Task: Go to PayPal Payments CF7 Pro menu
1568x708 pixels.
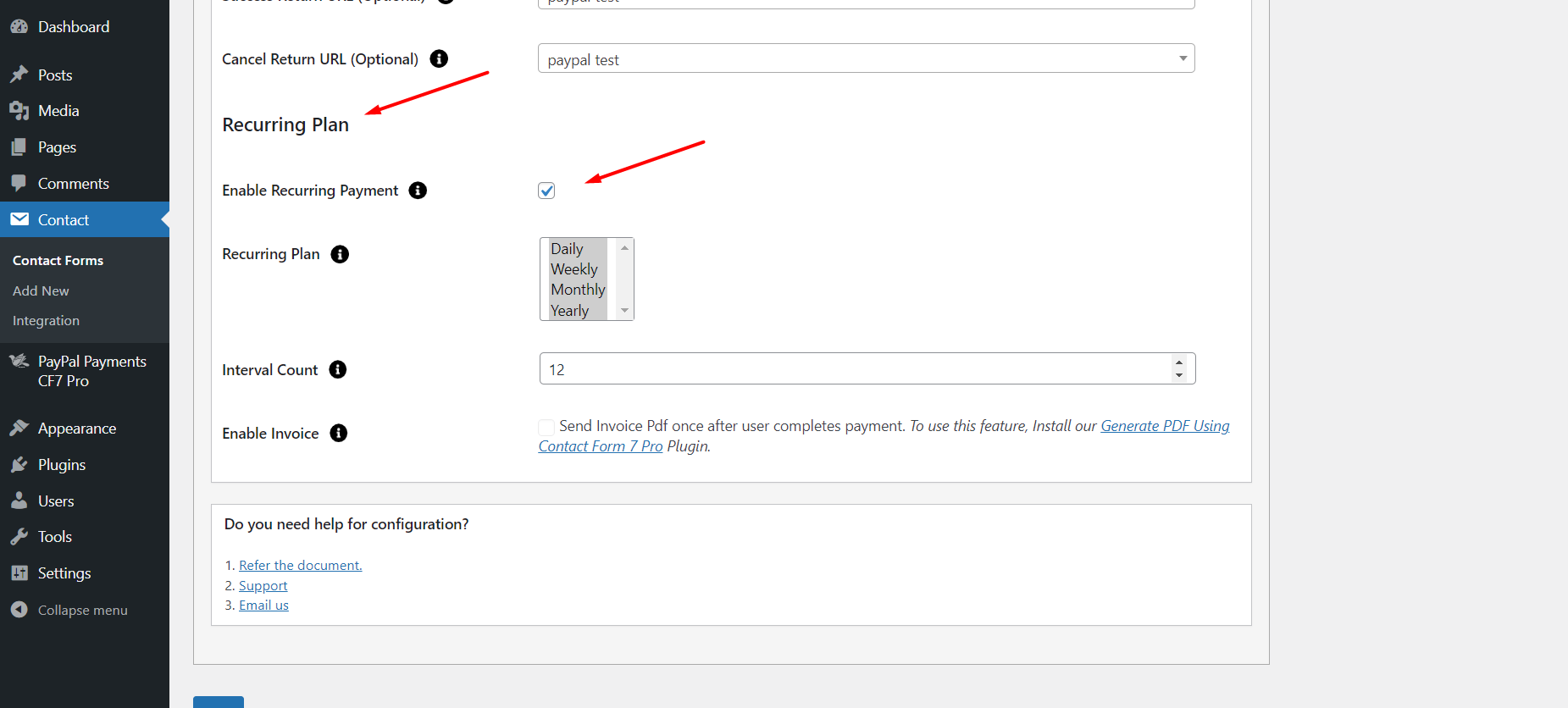Action: (91, 371)
